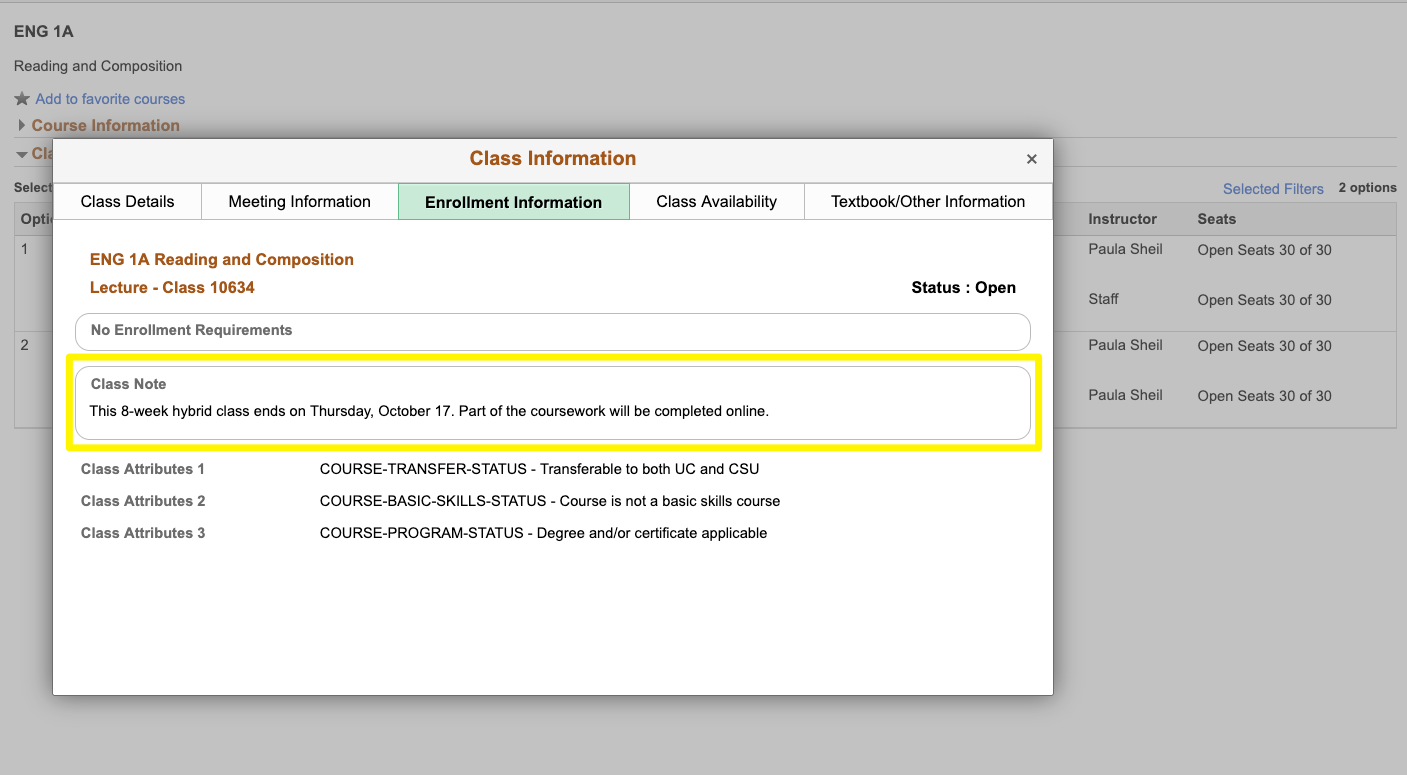This screenshot has height=775, width=1407.
Task: Open the Textbook/Other Information tab
Action: coord(927,201)
